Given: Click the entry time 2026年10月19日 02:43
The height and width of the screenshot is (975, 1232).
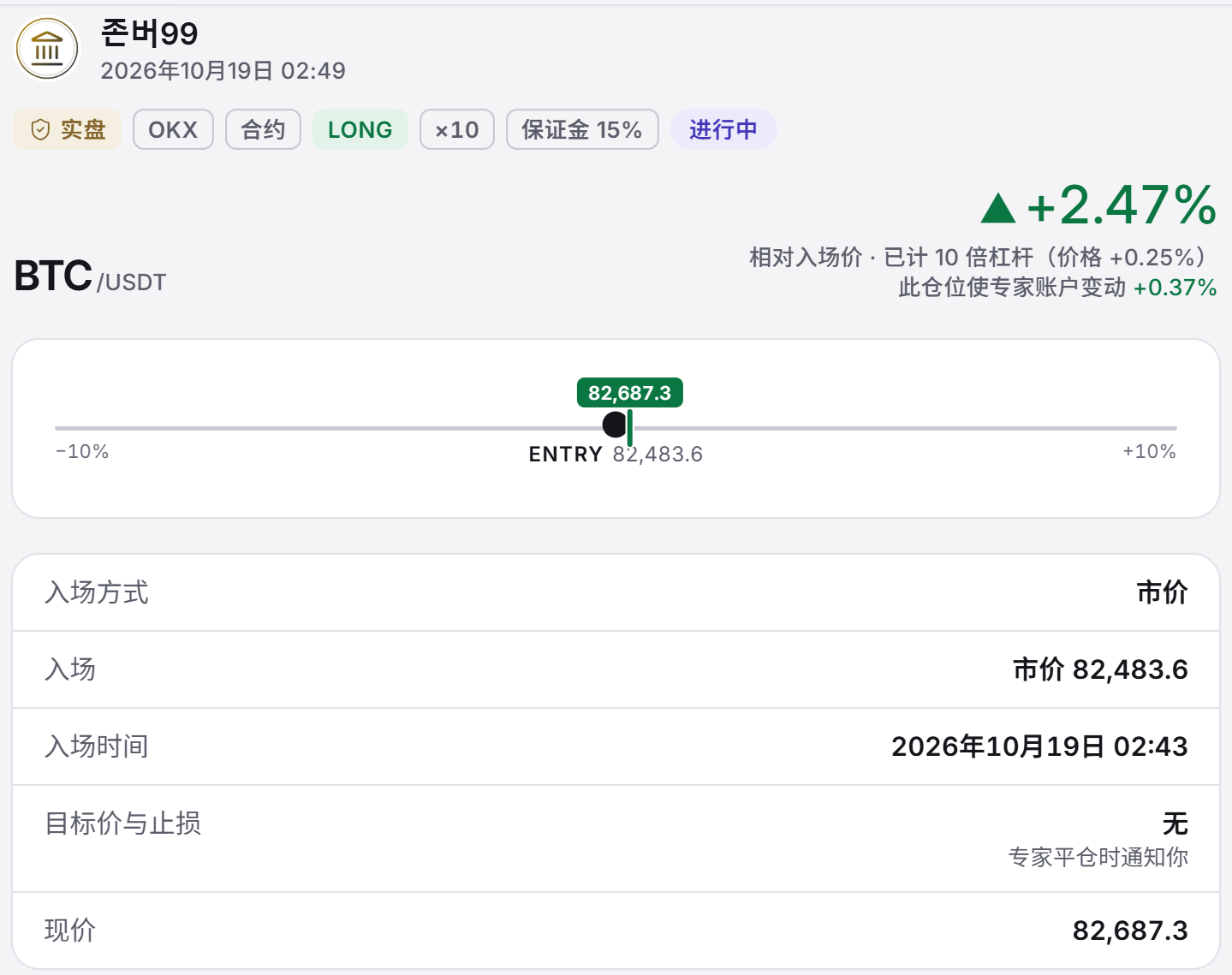Looking at the screenshot, I should (x=1039, y=747).
